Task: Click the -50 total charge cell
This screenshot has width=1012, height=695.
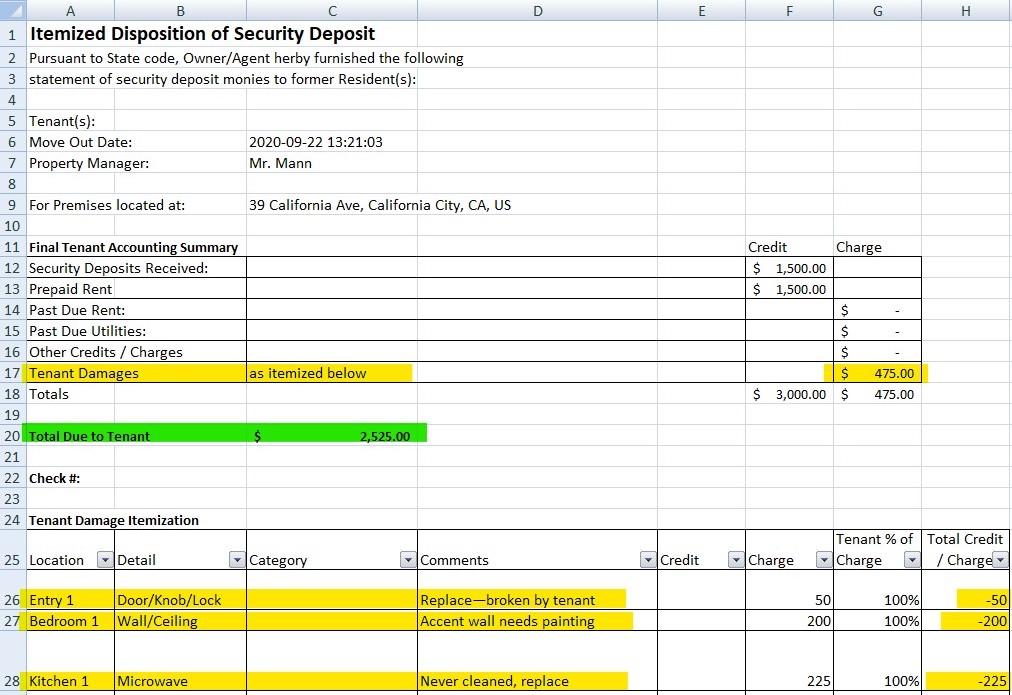Action: [x=966, y=599]
